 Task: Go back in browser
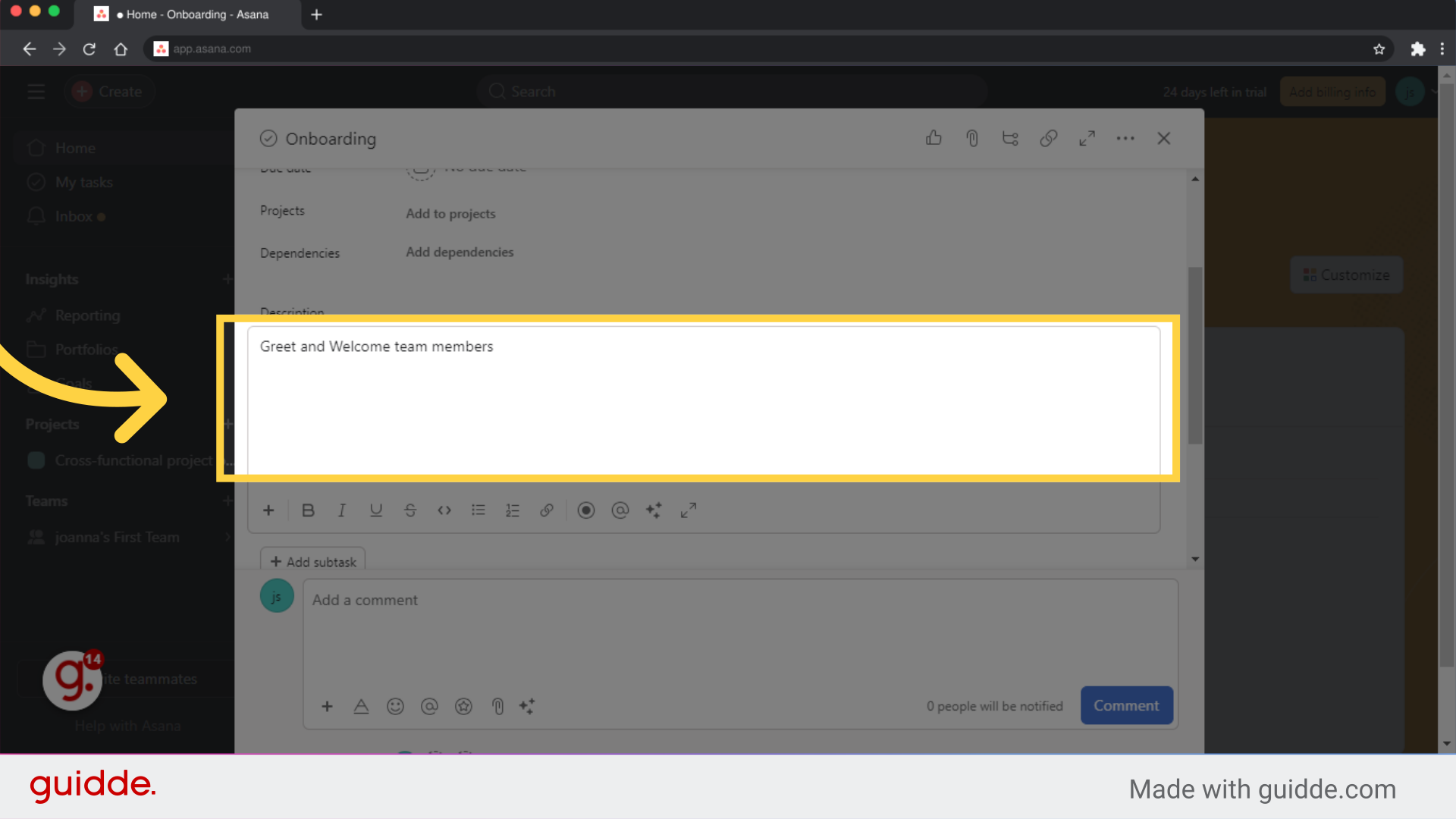(29, 49)
